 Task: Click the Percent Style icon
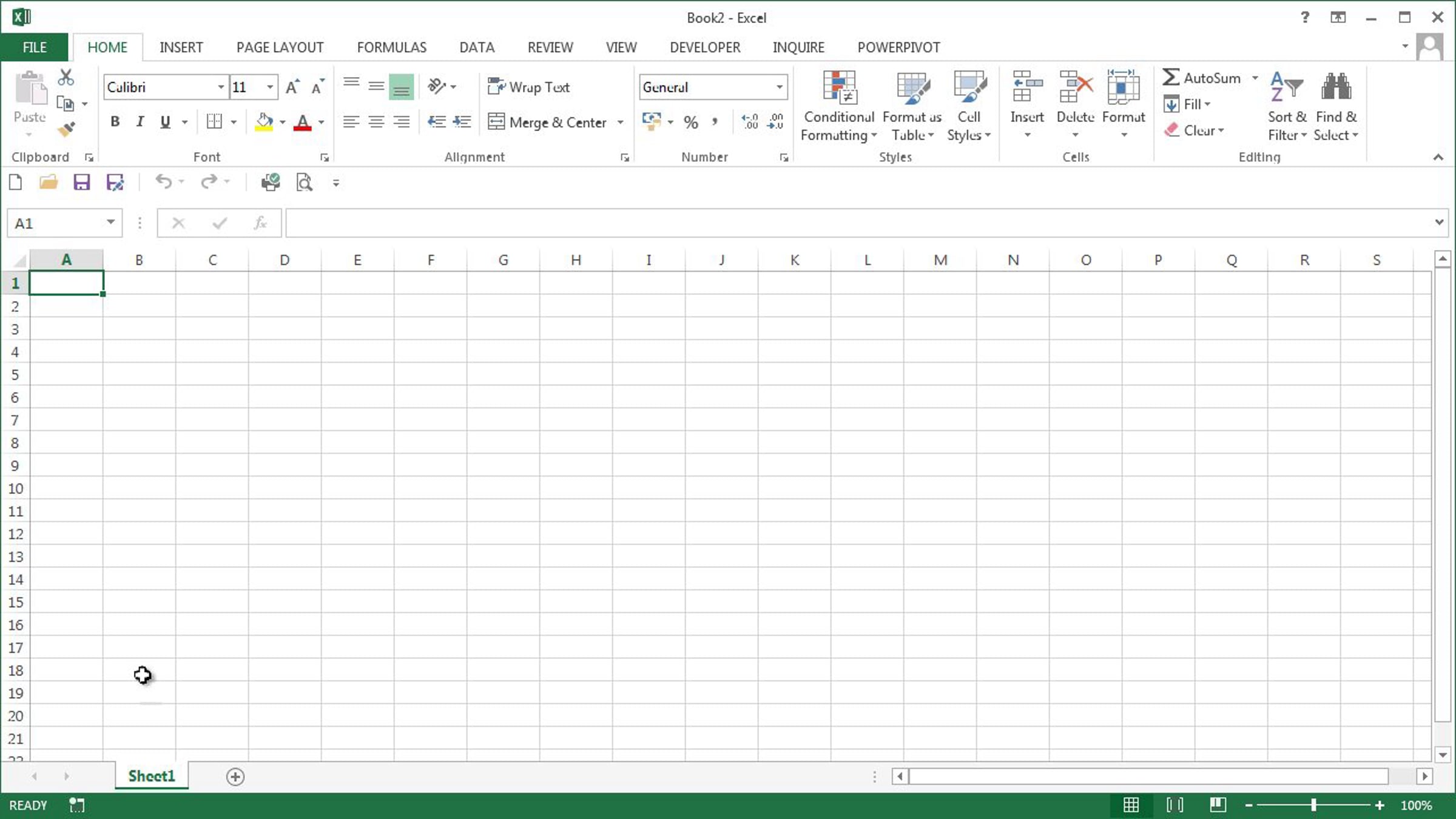click(690, 122)
